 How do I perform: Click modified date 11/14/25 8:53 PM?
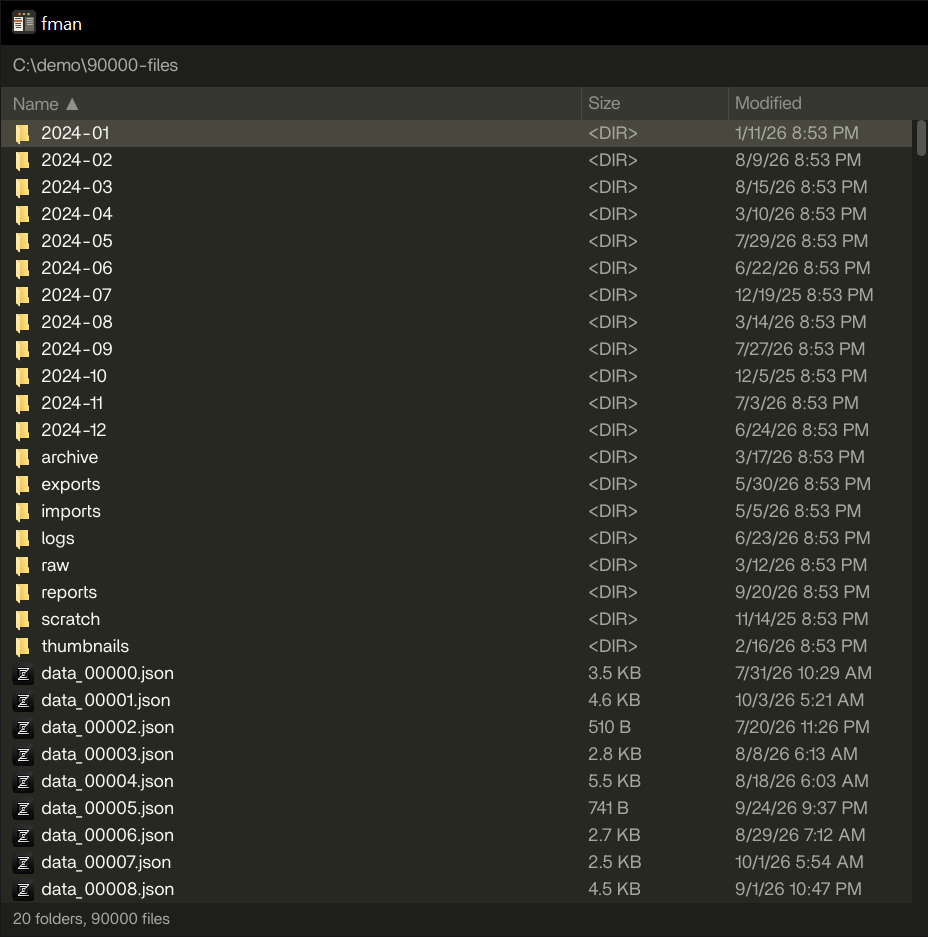pos(801,619)
